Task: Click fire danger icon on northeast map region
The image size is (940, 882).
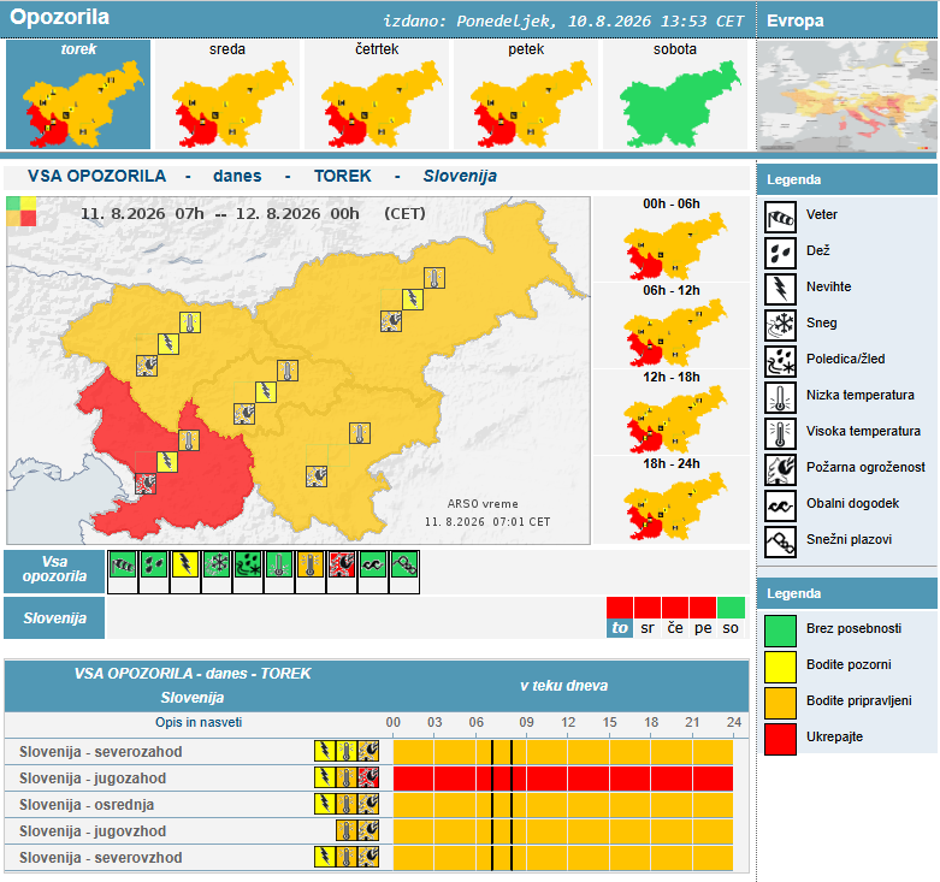Action: pos(391,321)
